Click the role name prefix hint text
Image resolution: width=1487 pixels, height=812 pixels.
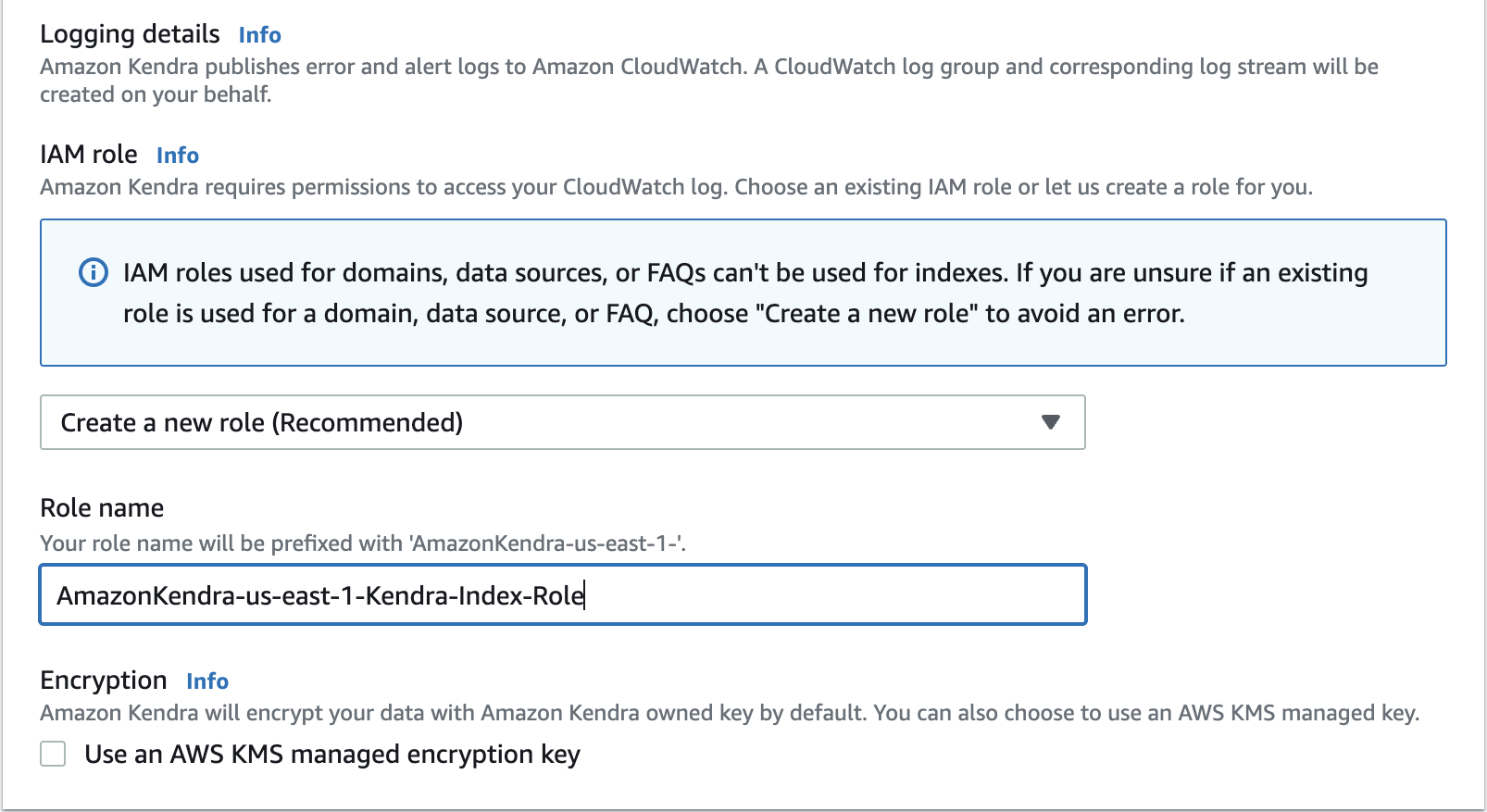click(x=362, y=543)
